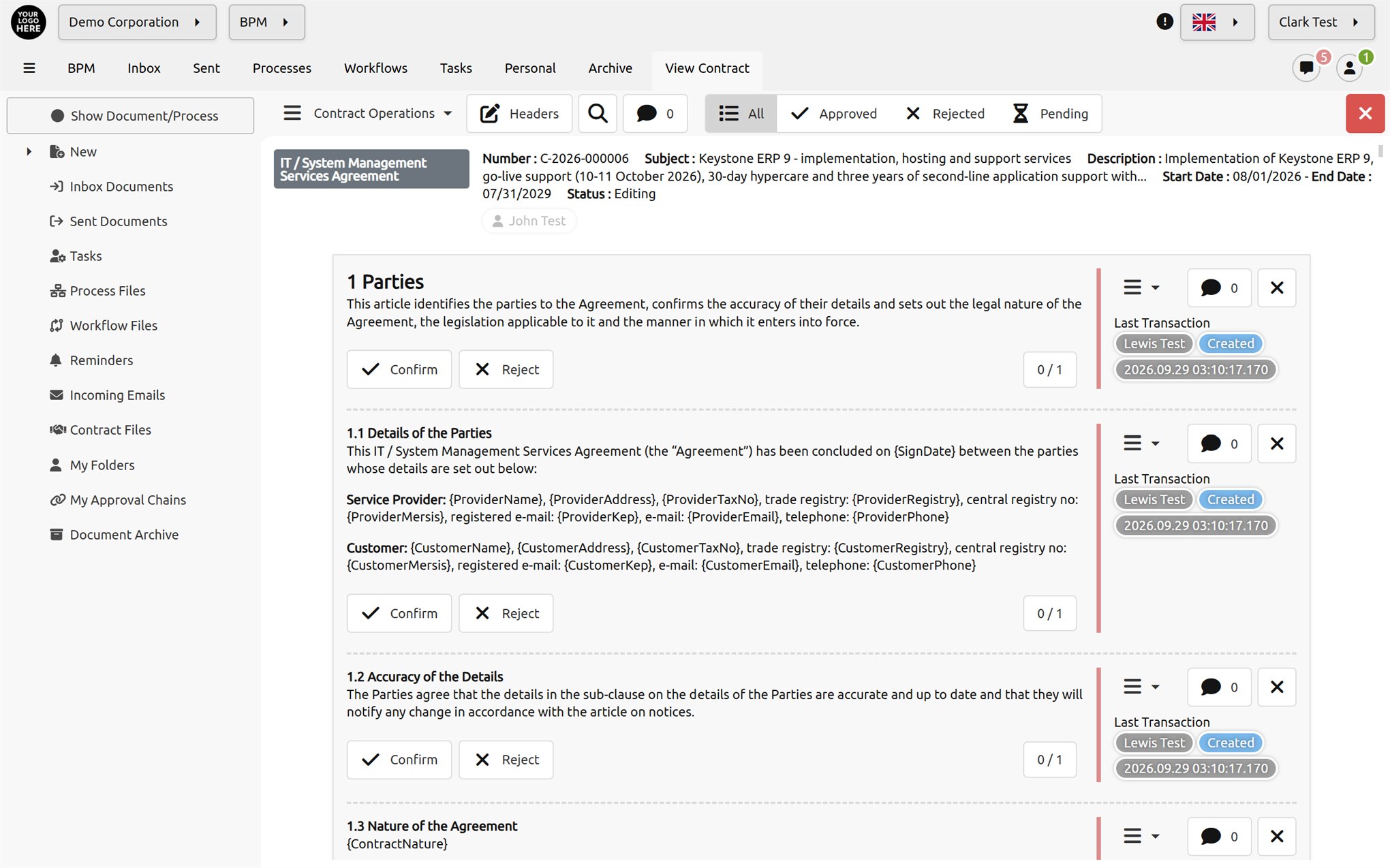Switch to the Personal tab
This screenshot has height=868, width=1390.
pos(530,68)
